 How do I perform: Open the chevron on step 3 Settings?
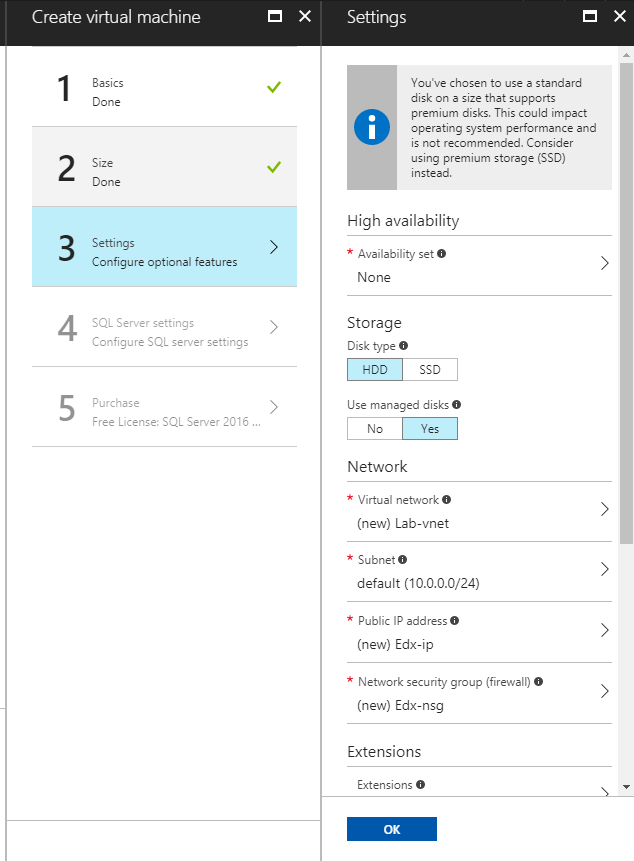(x=274, y=247)
